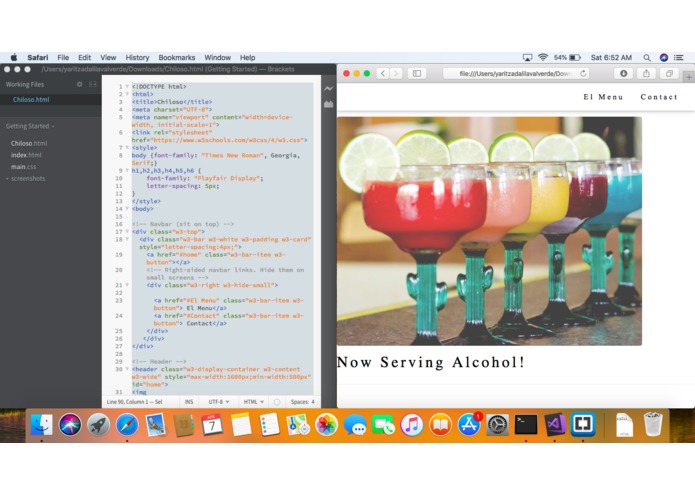Open Messages in the Dock
This screenshot has height=494, width=695.
click(355, 424)
